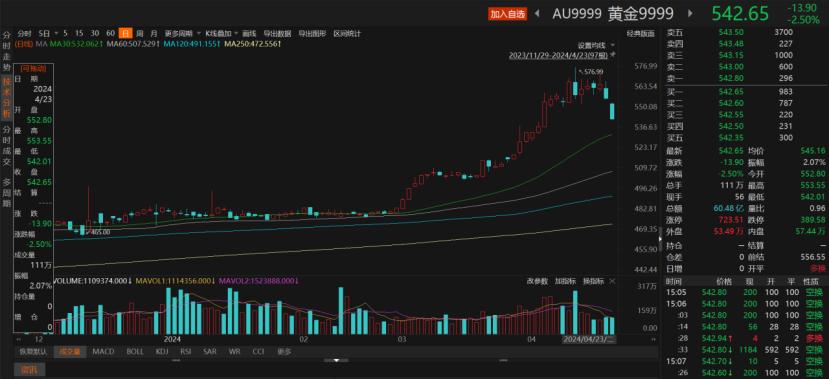The width and height of the screenshot is (829, 380).
Task: Select the daily 日 K-line period
Action: pyautogui.click(x=125, y=33)
